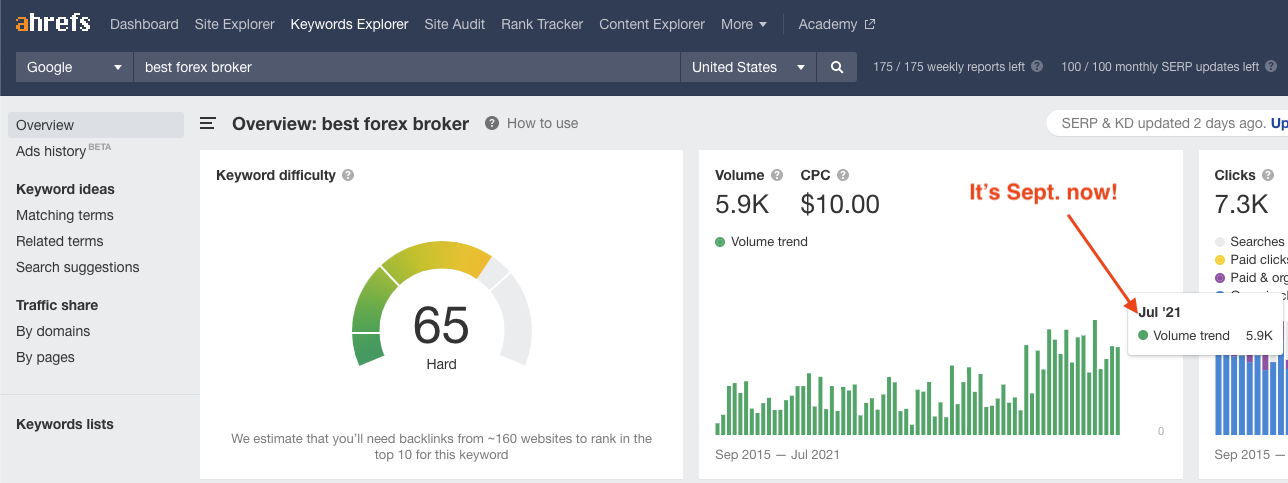The width and height of the screenshot is (1288, 483).
Task: Open Traffic share By domains
Action: [53, 331]
